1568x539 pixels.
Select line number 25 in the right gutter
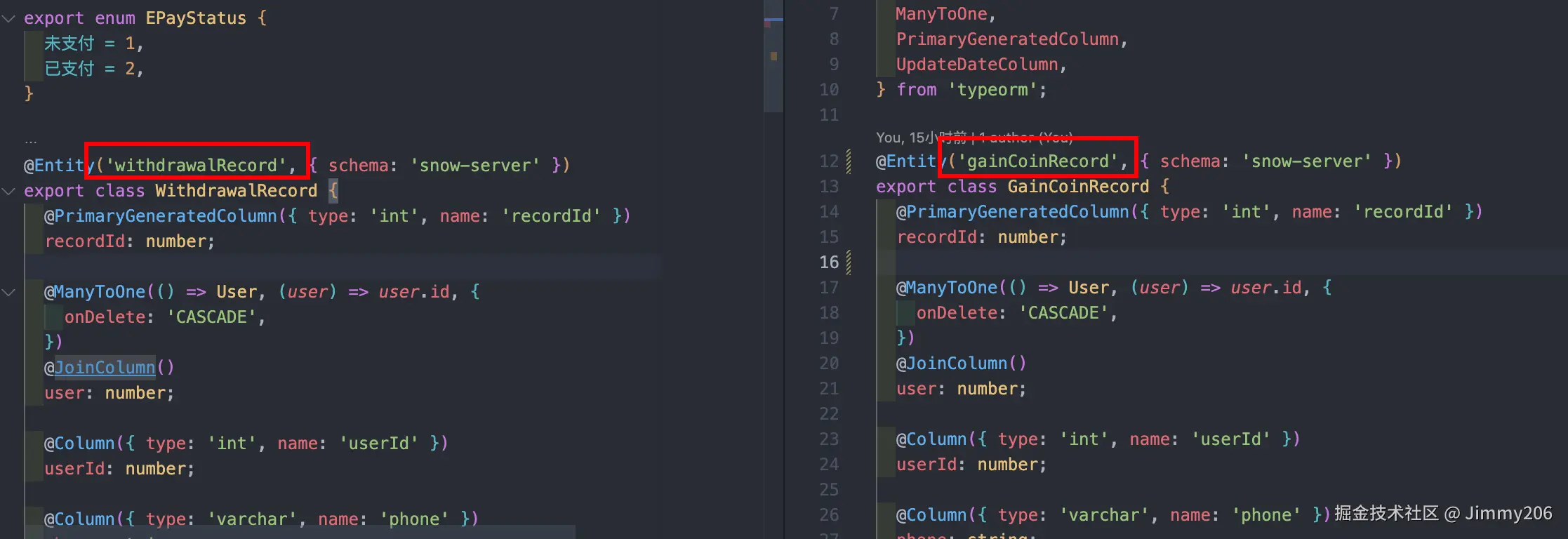tap(829, 490)
